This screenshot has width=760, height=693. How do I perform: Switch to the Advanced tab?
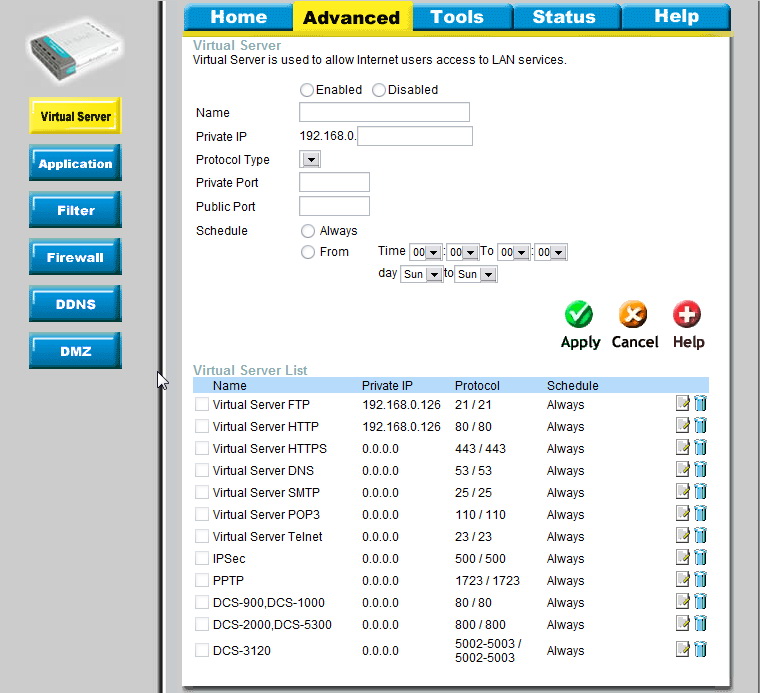(x=351, y=17)
